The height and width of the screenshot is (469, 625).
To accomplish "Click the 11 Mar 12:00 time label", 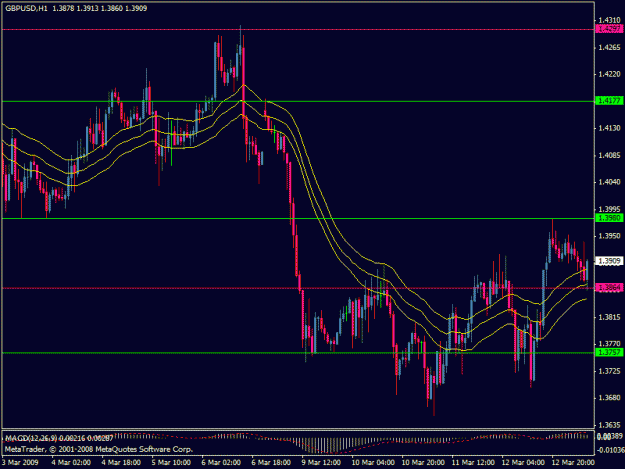I will 473,462.
